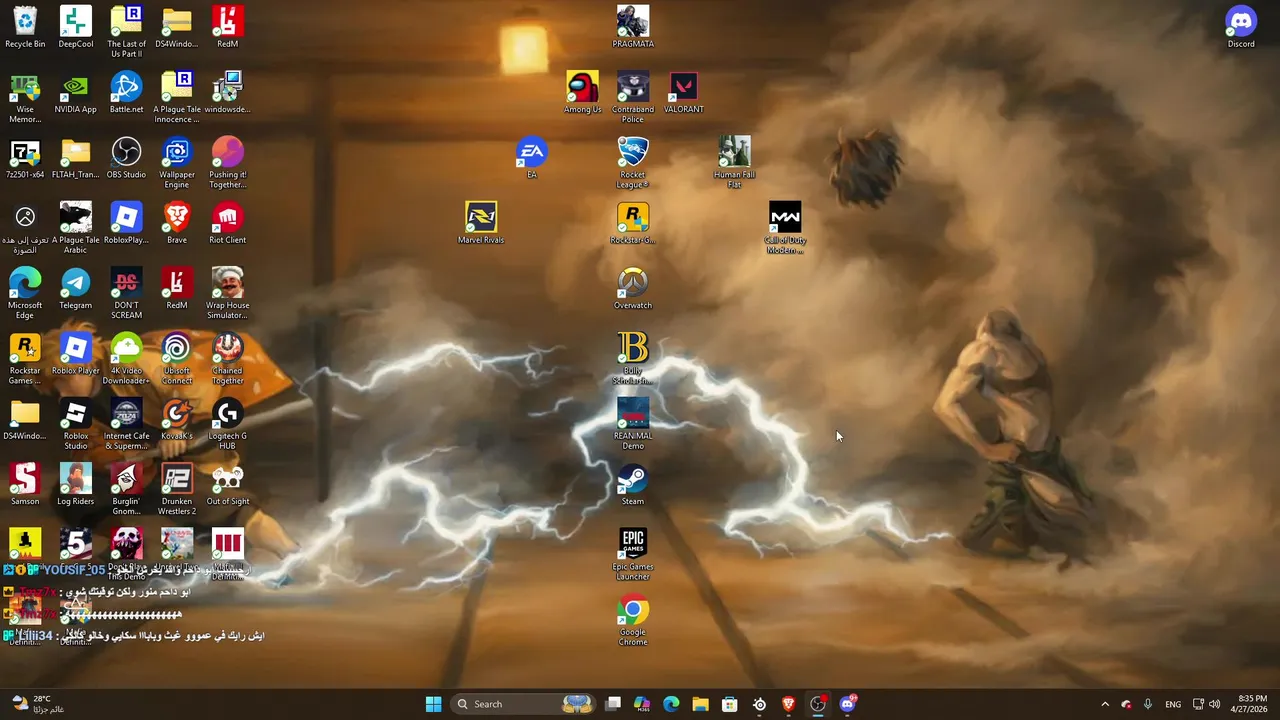Launch Google Chrome from the desktop

(633, 621)
